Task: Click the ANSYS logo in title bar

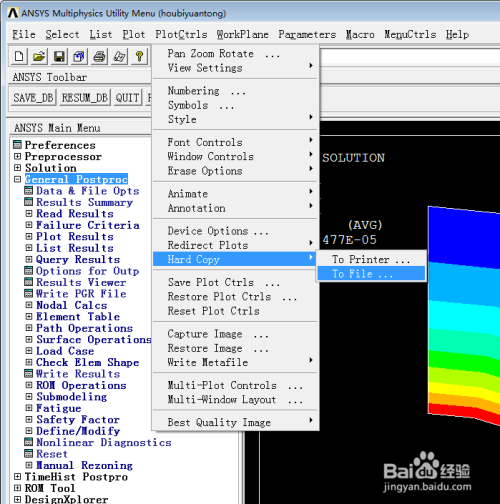Action: tap(13, 13)
